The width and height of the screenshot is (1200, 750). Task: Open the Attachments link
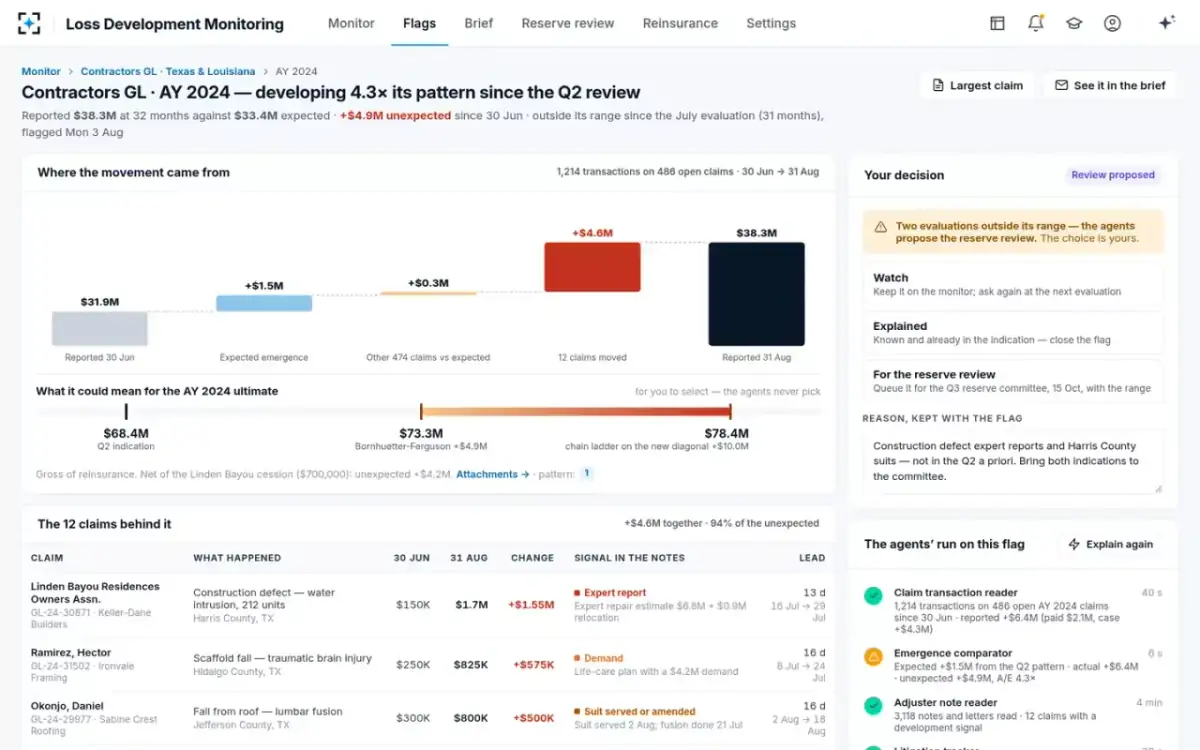click(x=493, y=474)
